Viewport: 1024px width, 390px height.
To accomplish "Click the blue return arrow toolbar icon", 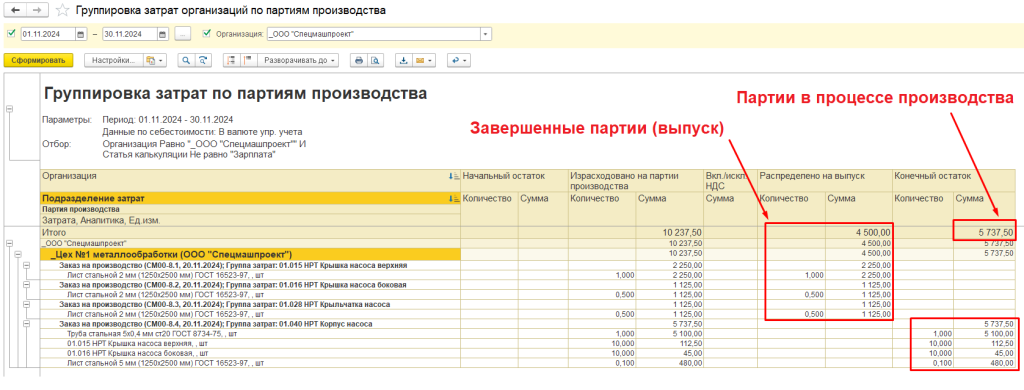I will (x=455, y=60).
